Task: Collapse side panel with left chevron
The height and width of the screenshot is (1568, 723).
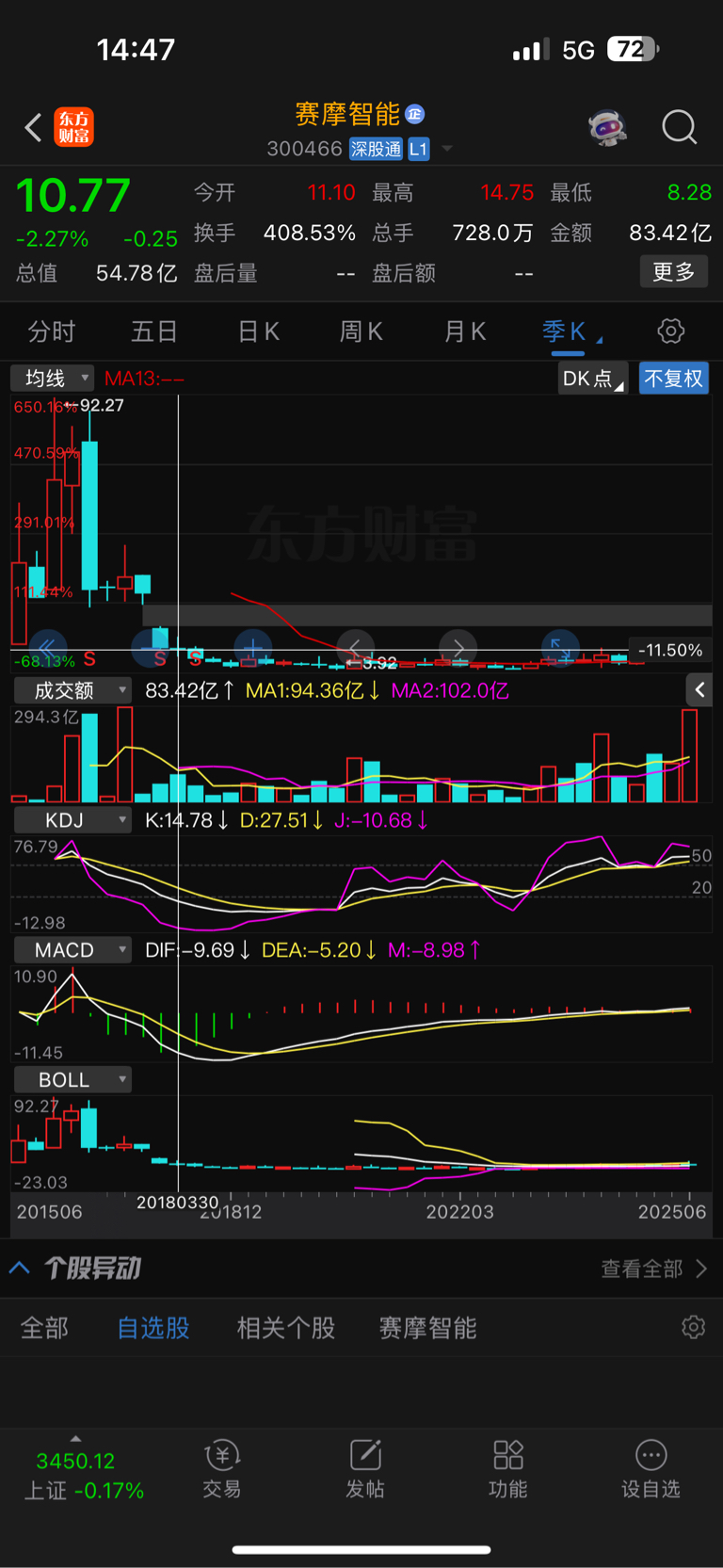Action: pos(699,690)
